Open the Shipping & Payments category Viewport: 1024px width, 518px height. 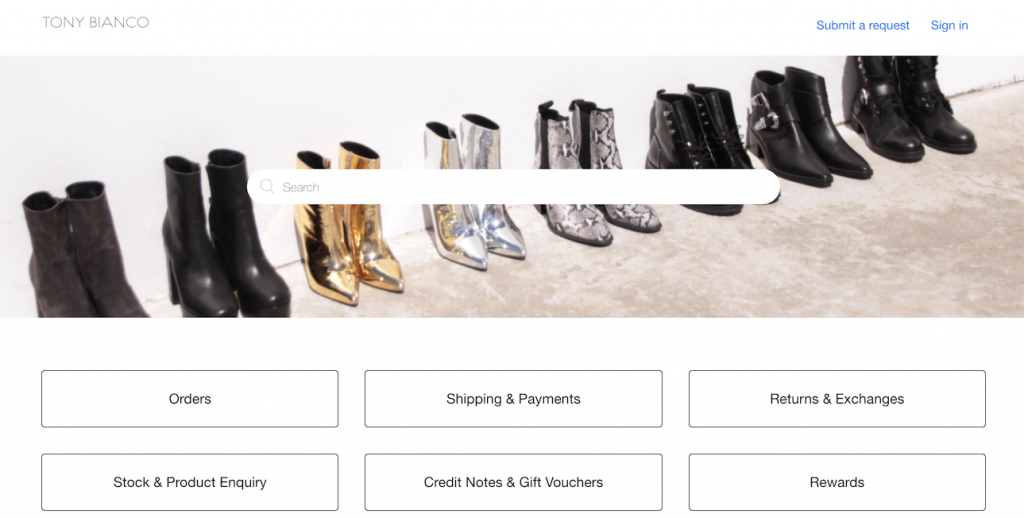(x=513, y=399)
